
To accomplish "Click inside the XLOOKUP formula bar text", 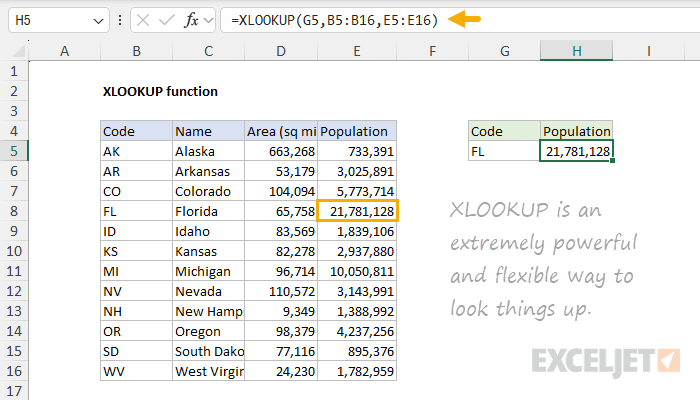I will [334, 20].
